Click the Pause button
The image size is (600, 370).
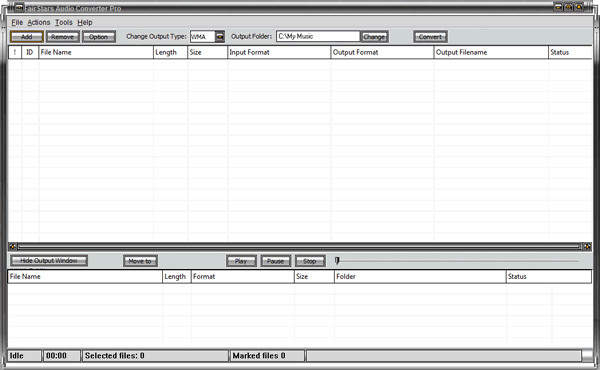coord(276,261)
